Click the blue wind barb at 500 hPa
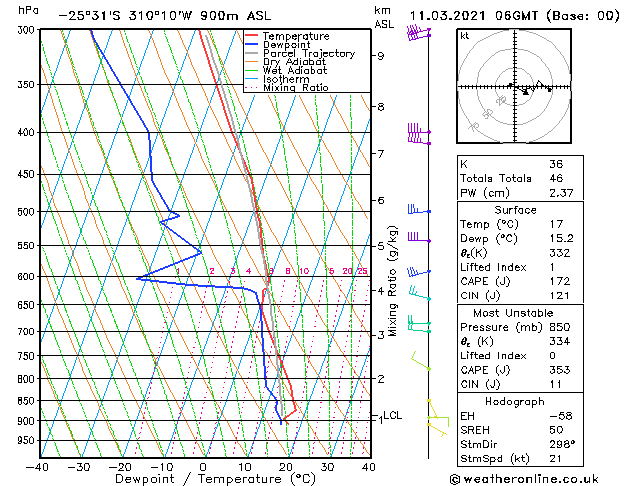 pyautogui.click(x=419, y=209)
